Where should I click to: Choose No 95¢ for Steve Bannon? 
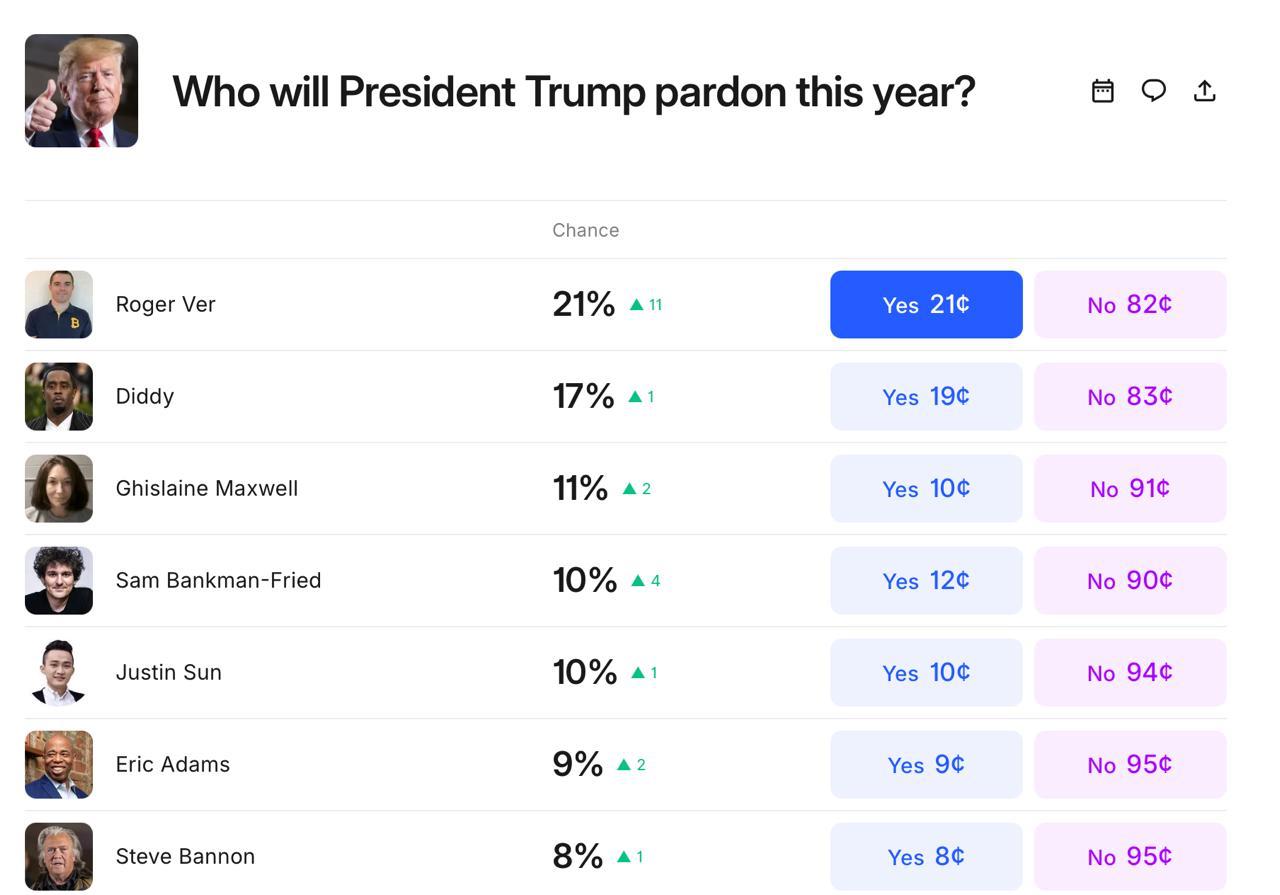pyautogui.click(x=1130, y=856)
